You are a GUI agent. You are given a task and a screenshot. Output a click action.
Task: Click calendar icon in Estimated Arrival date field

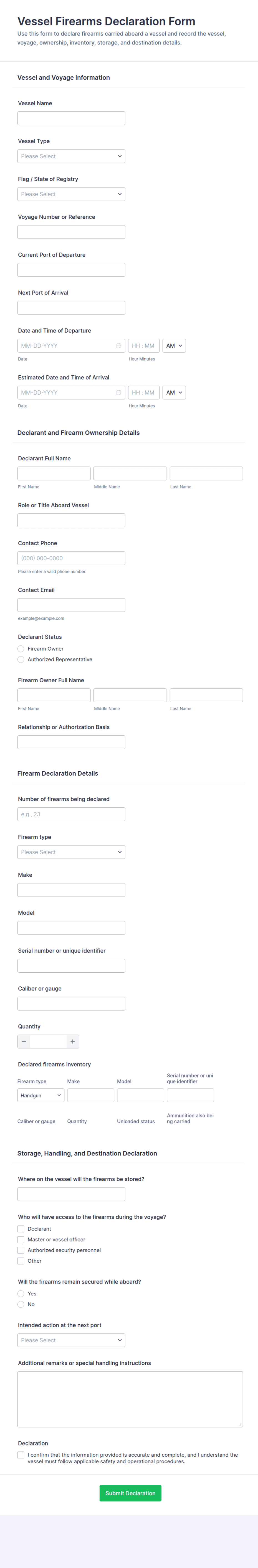point(119,393)
